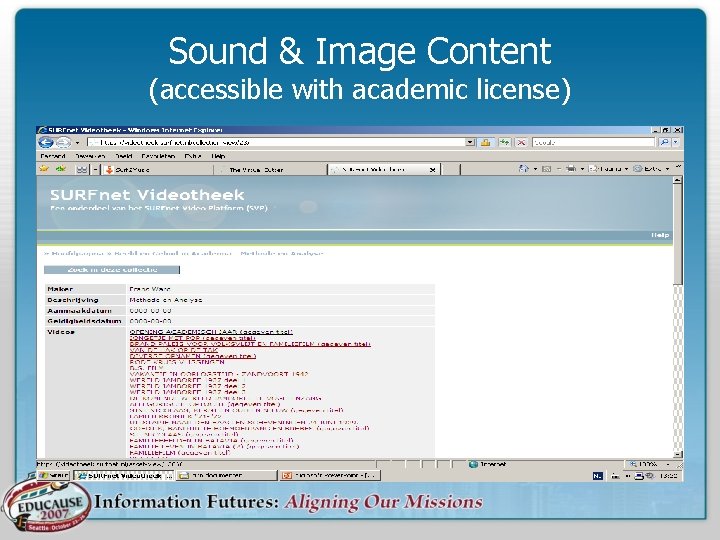Click the page scrollbar up arrow
The width and height of the screenshot is (720, 540).
677,180
